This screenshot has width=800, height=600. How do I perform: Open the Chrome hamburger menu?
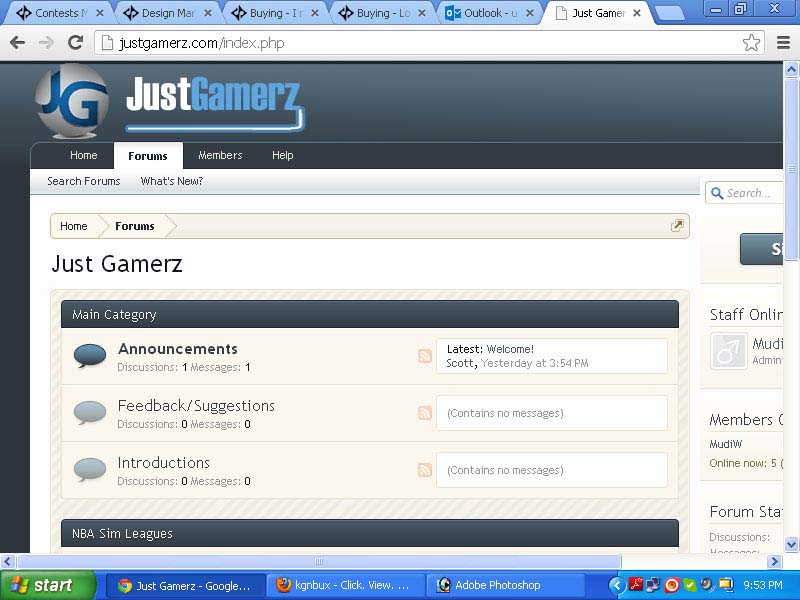[783, 43]
